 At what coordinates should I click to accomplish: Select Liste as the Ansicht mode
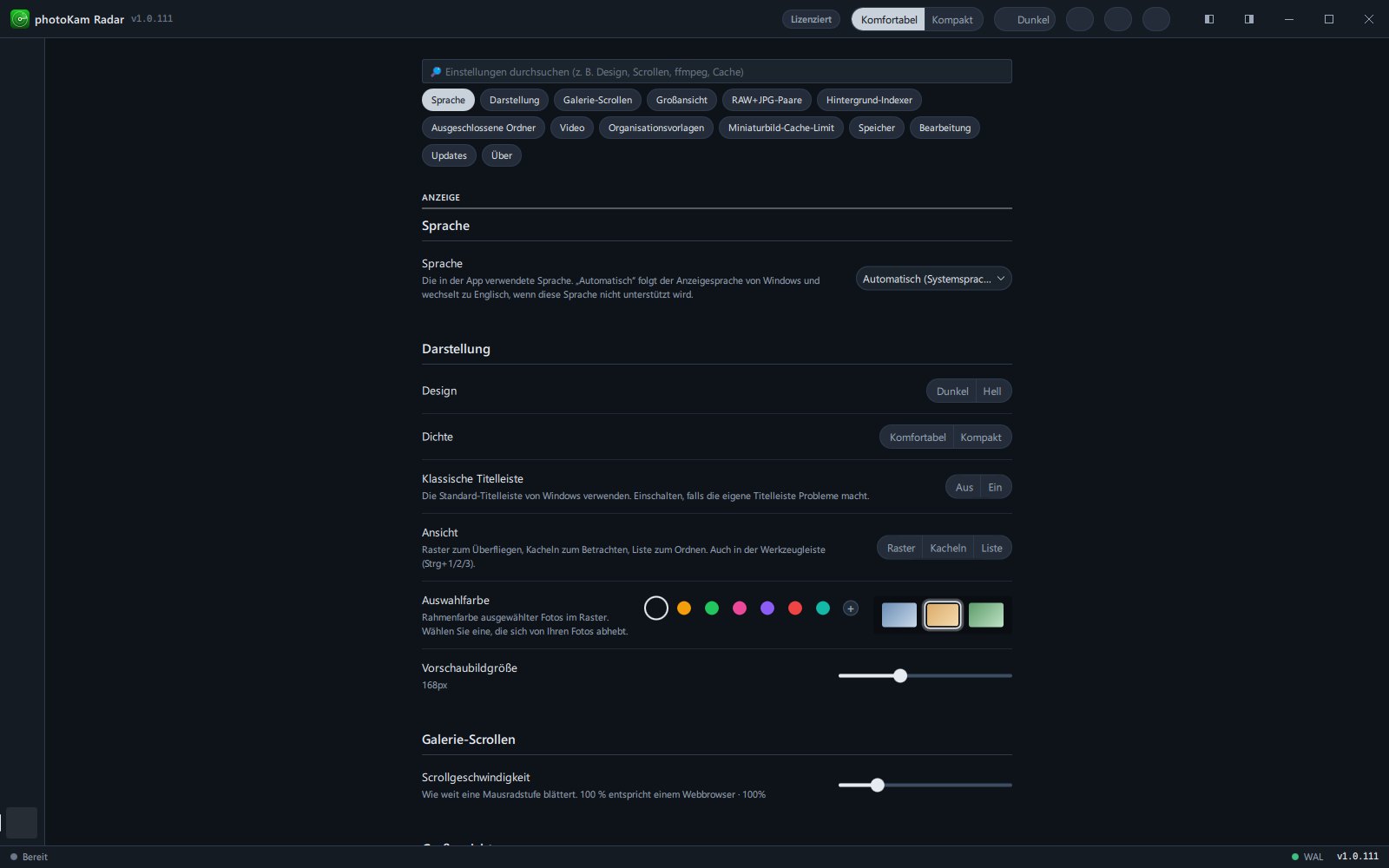991,548
